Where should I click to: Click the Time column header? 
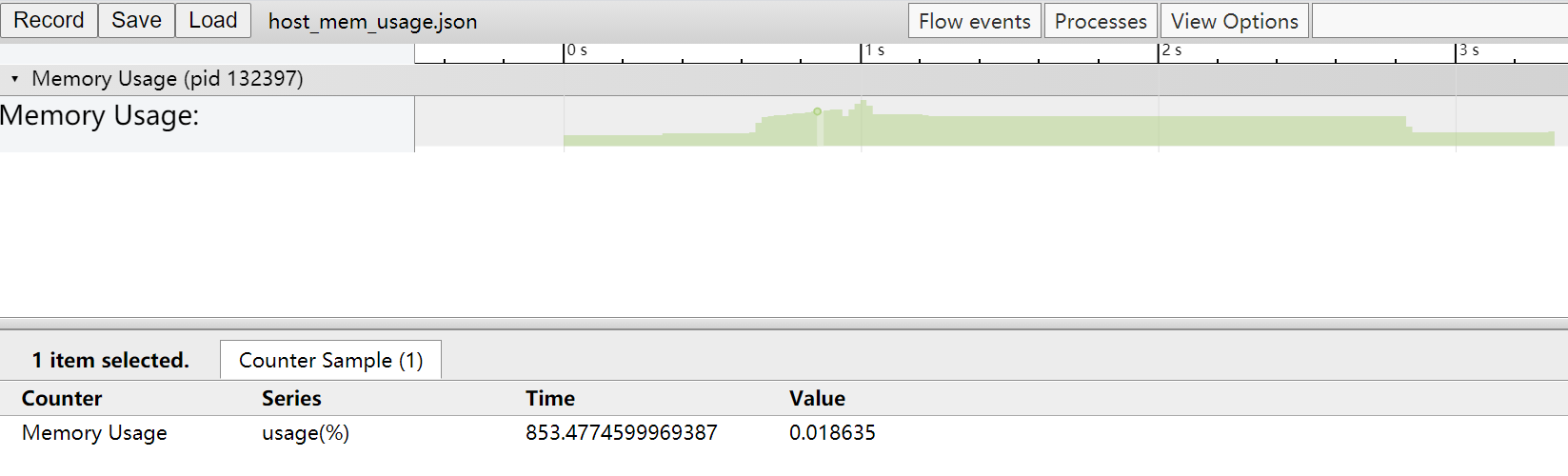pos(550,398)
